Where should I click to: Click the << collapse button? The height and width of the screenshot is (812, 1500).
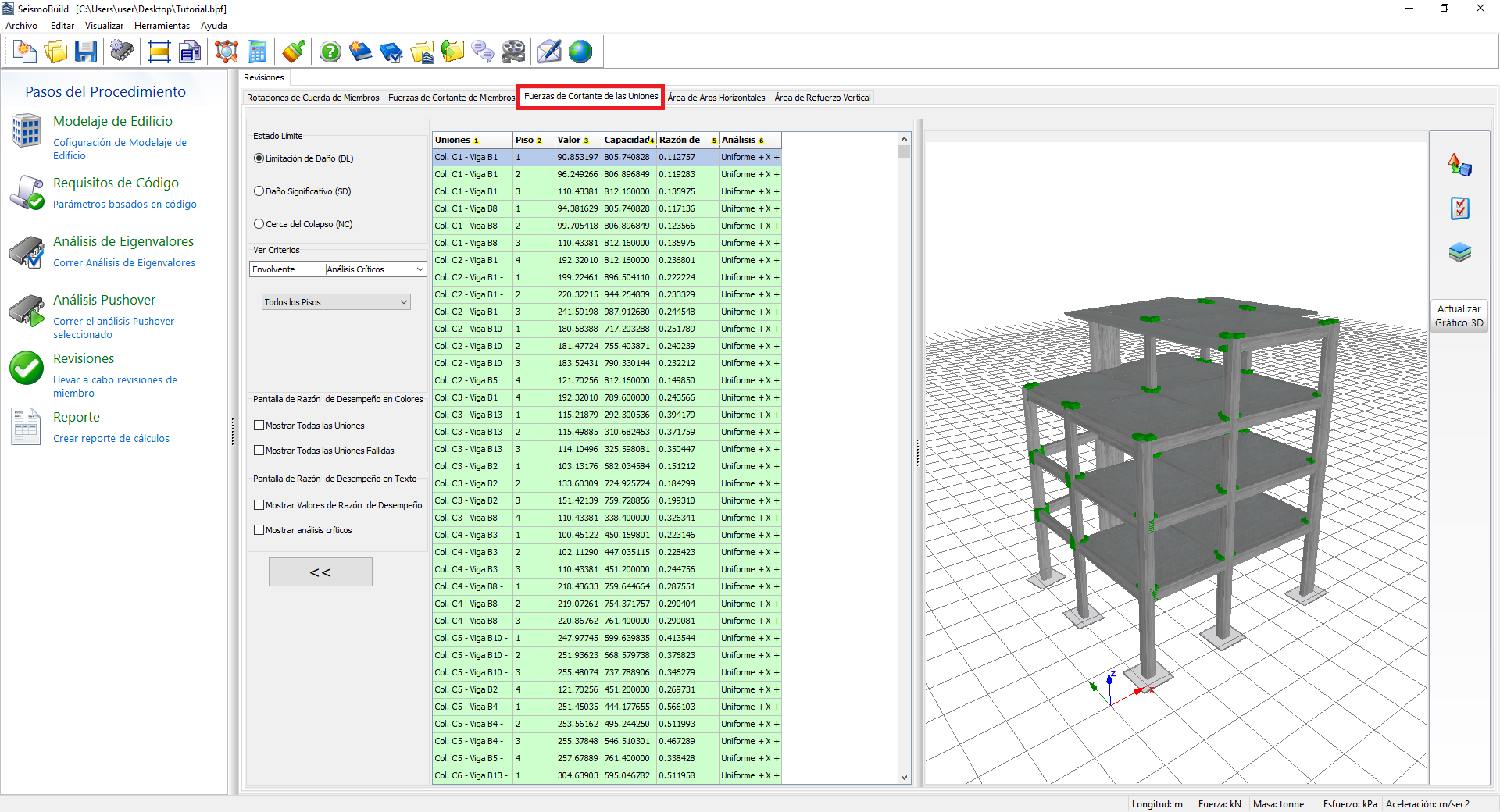point(320,572)
